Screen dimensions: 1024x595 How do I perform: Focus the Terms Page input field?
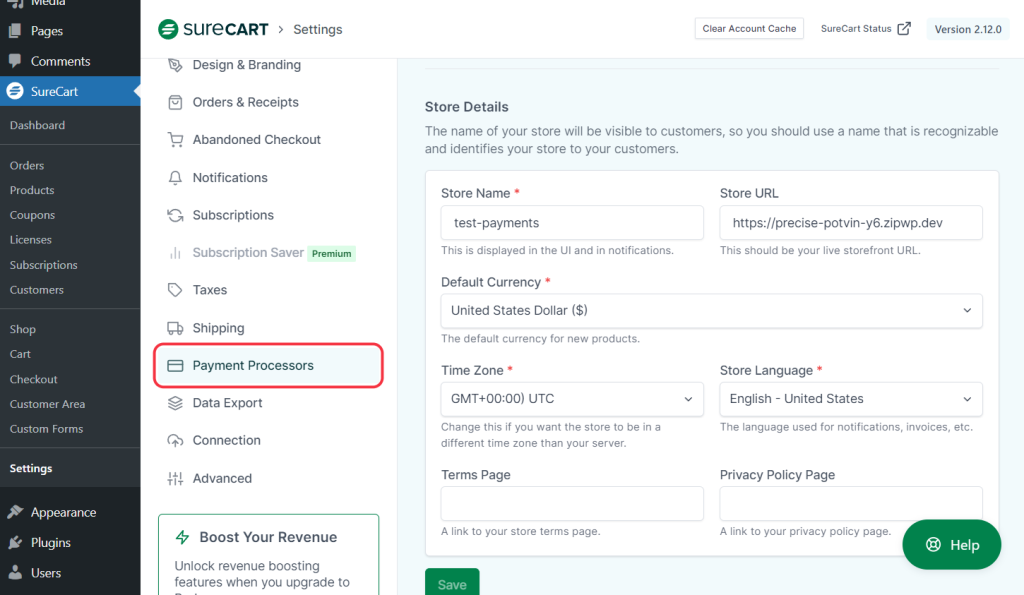point(572,504)
